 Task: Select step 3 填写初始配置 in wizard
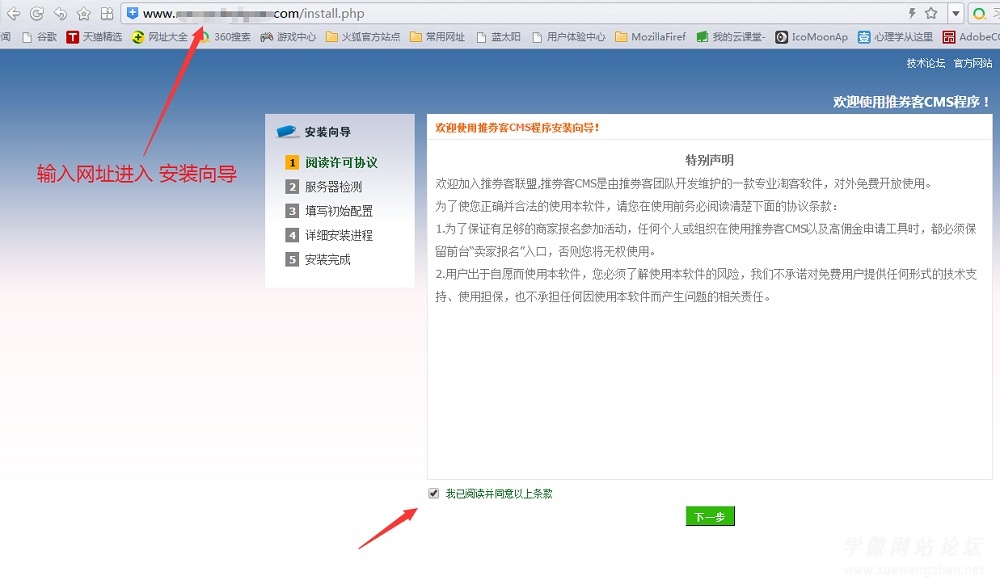[x=338, y=211]
